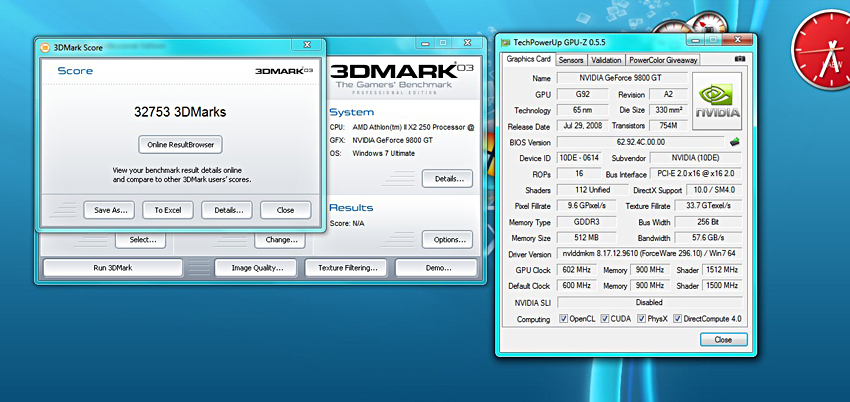Close the 3DMark Score dialog with Close button
The width and height of the screenshot is (850, 402).
pos(285,210)
